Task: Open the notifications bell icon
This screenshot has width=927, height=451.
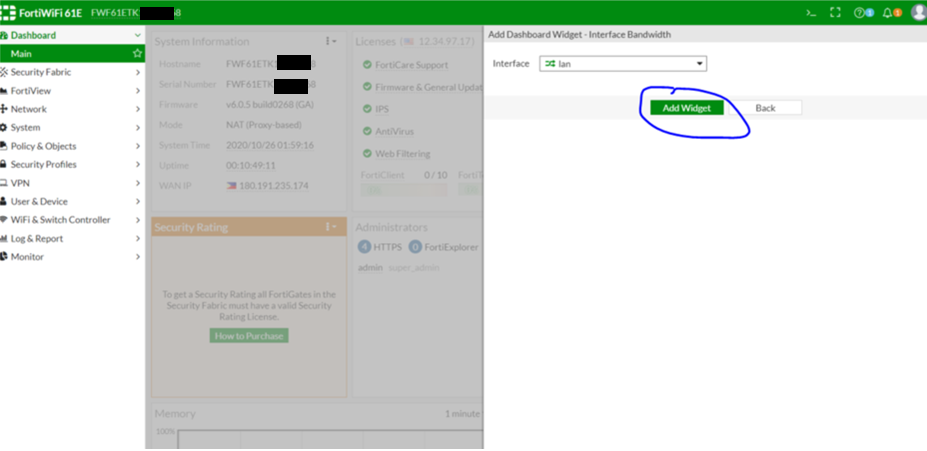Action: pos(887,12)
